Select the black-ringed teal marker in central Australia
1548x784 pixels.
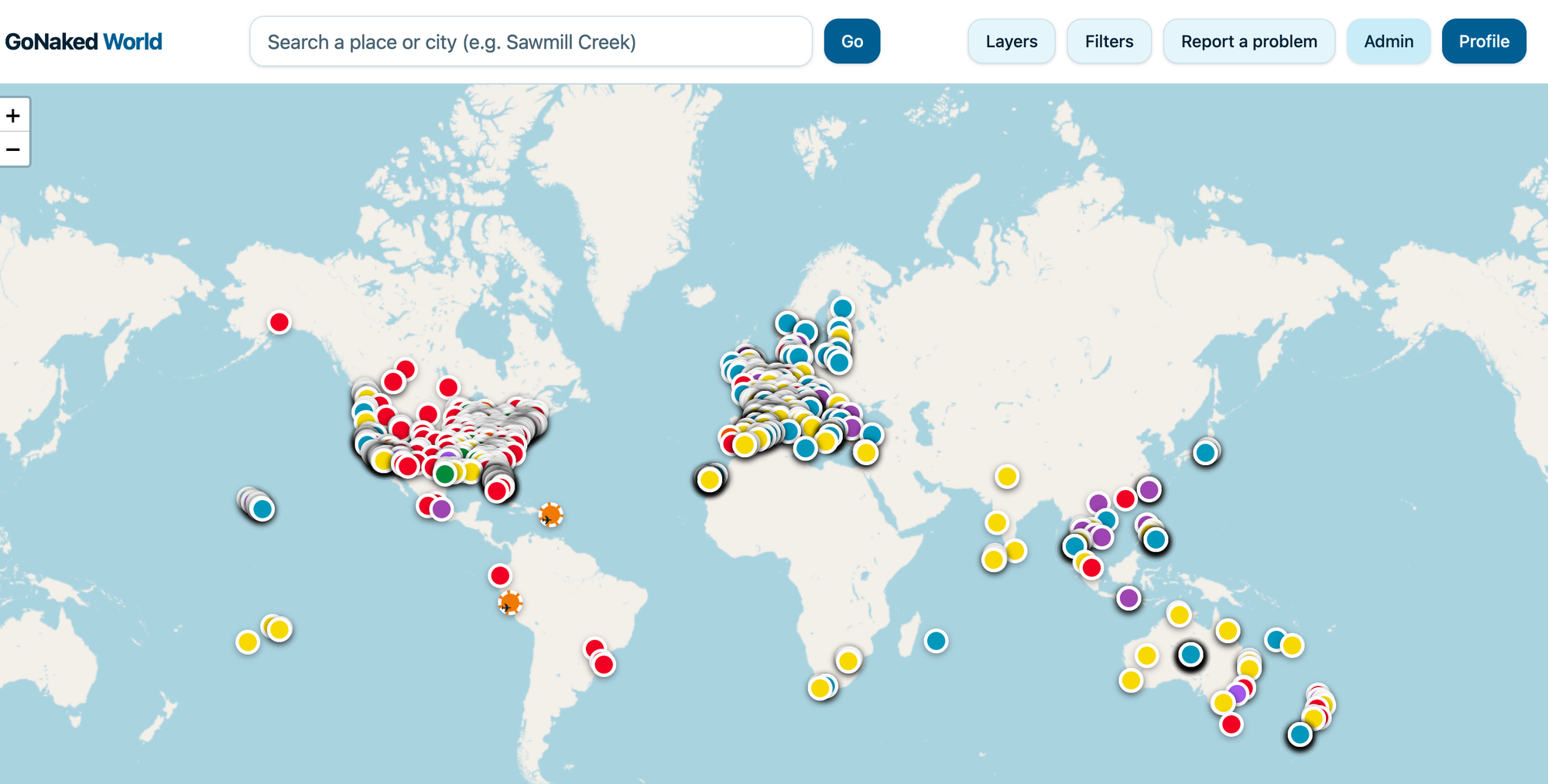click(x=1191, y=656)
